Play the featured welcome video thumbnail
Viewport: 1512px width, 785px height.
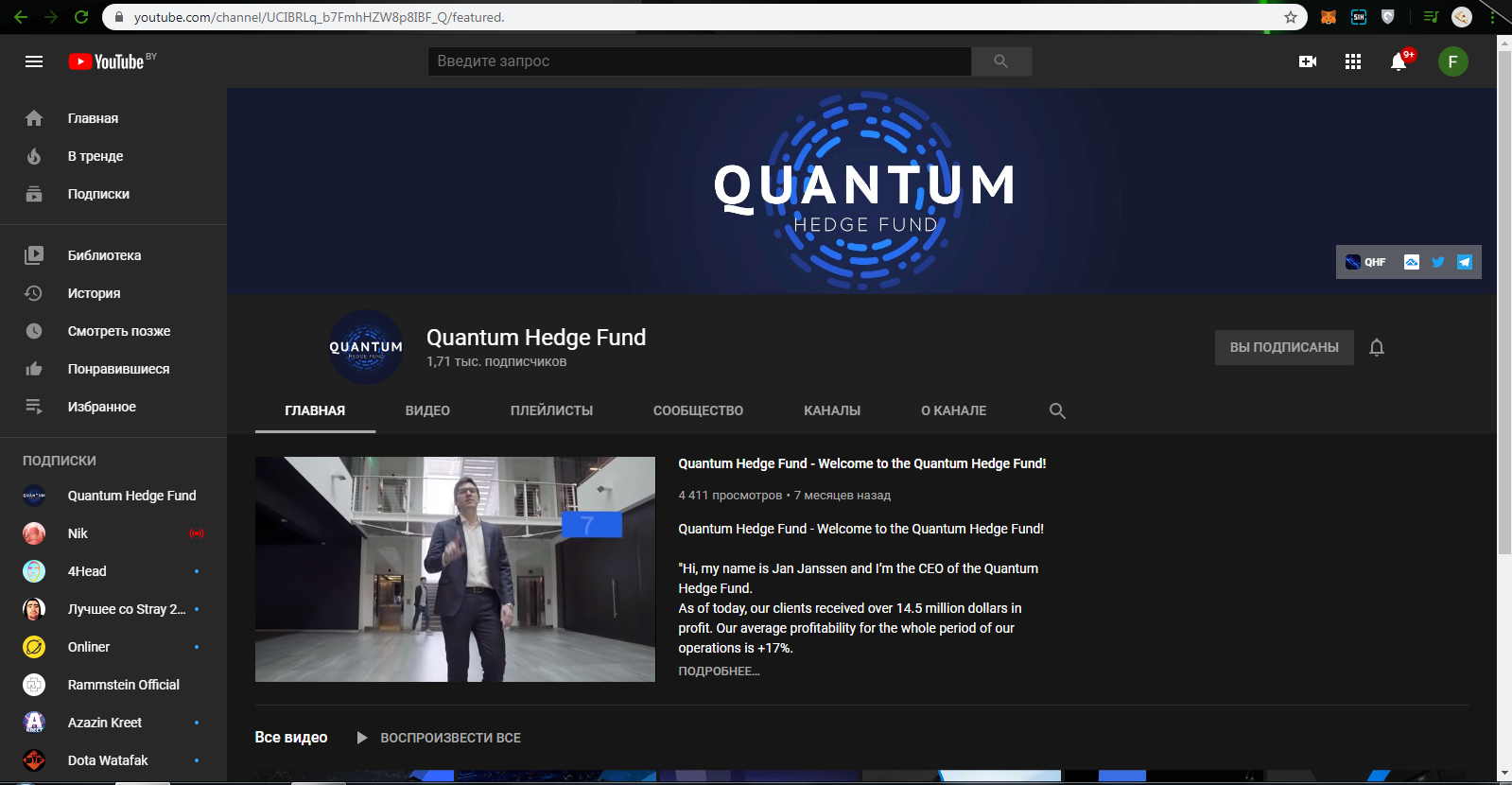pyautogui.click(x=455, y=569)
